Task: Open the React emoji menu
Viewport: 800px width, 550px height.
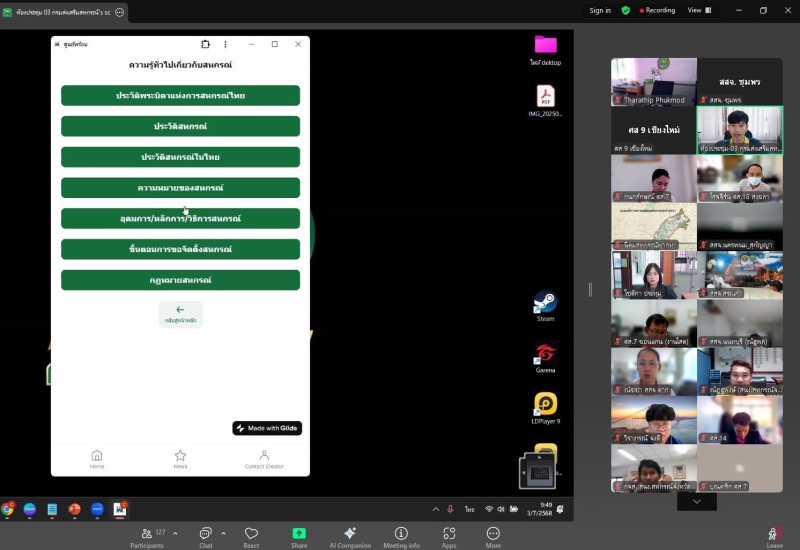Action: [x=251, y=536]
